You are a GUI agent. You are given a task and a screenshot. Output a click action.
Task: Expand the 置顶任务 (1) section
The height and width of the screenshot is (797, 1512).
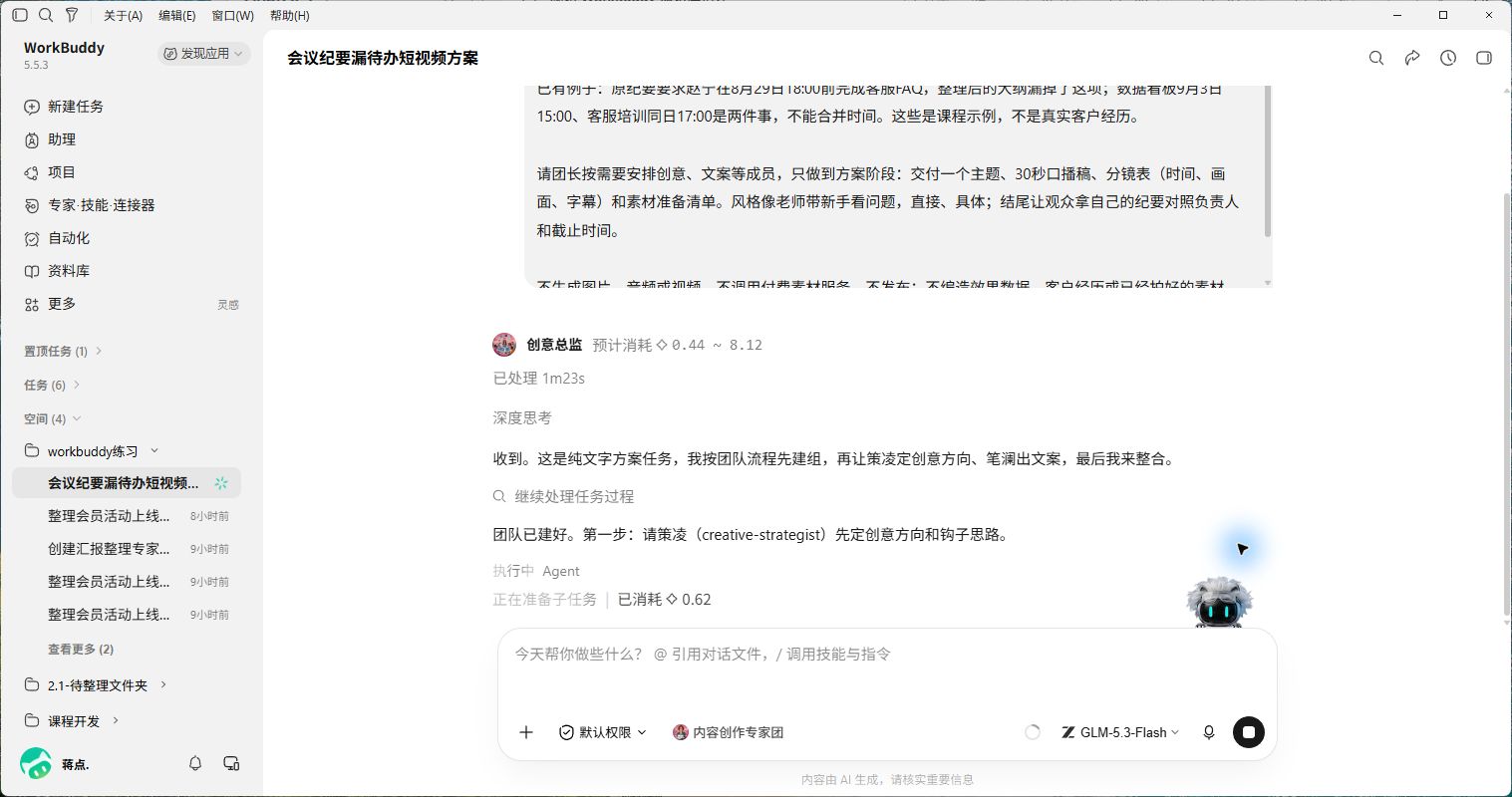64,351
